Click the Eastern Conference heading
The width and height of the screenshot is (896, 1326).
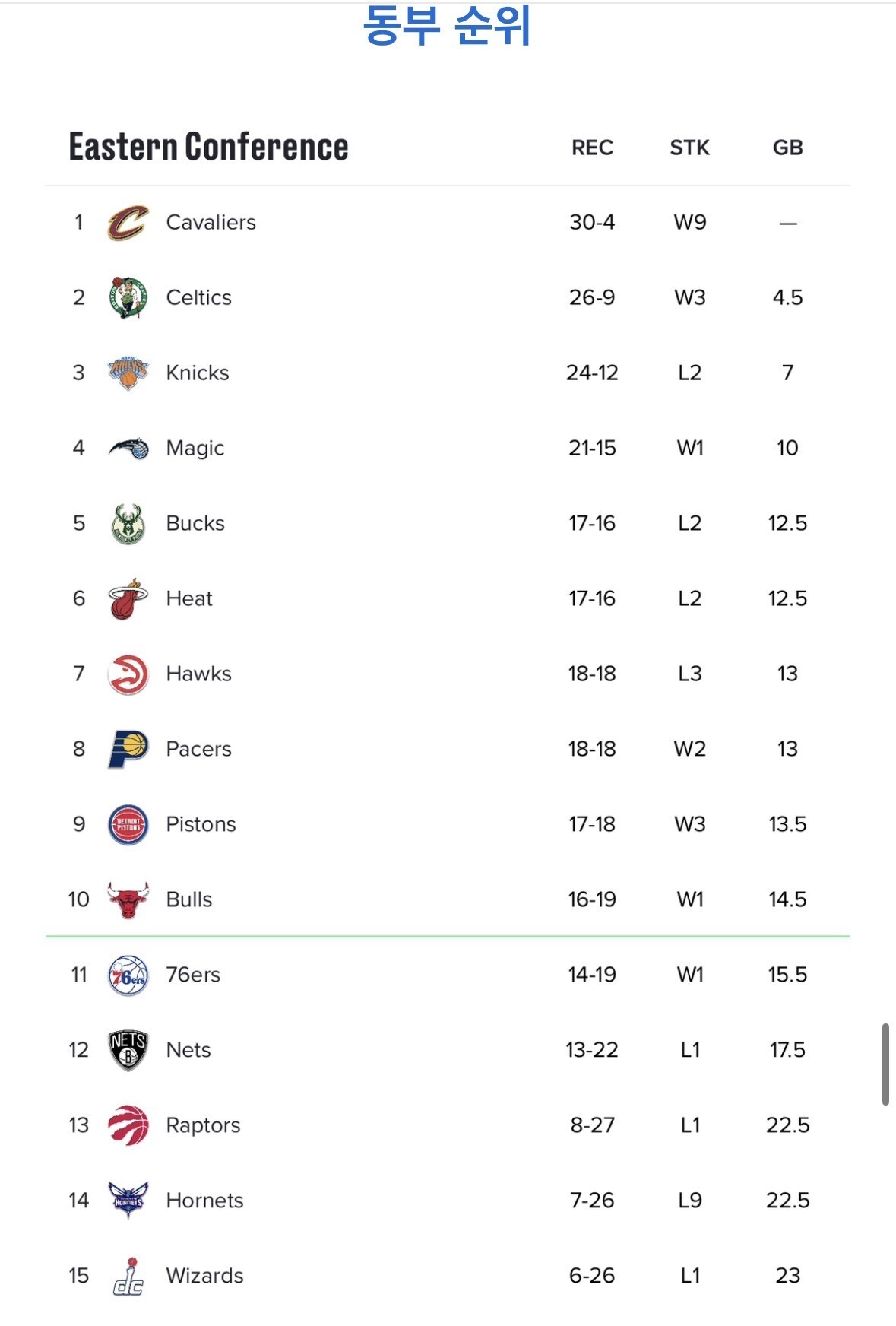208,147
